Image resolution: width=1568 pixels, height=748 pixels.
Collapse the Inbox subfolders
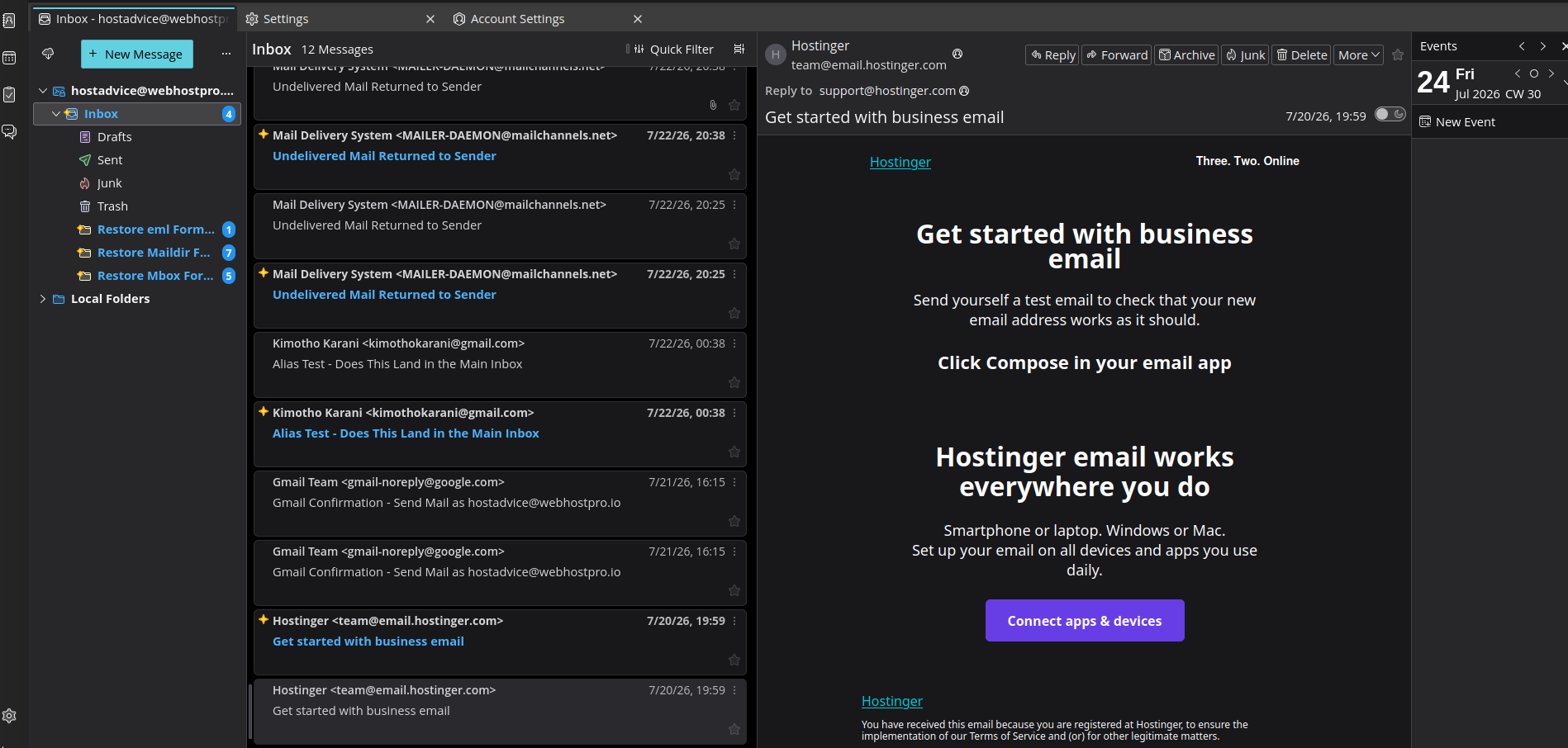click(x=56, y=114)
